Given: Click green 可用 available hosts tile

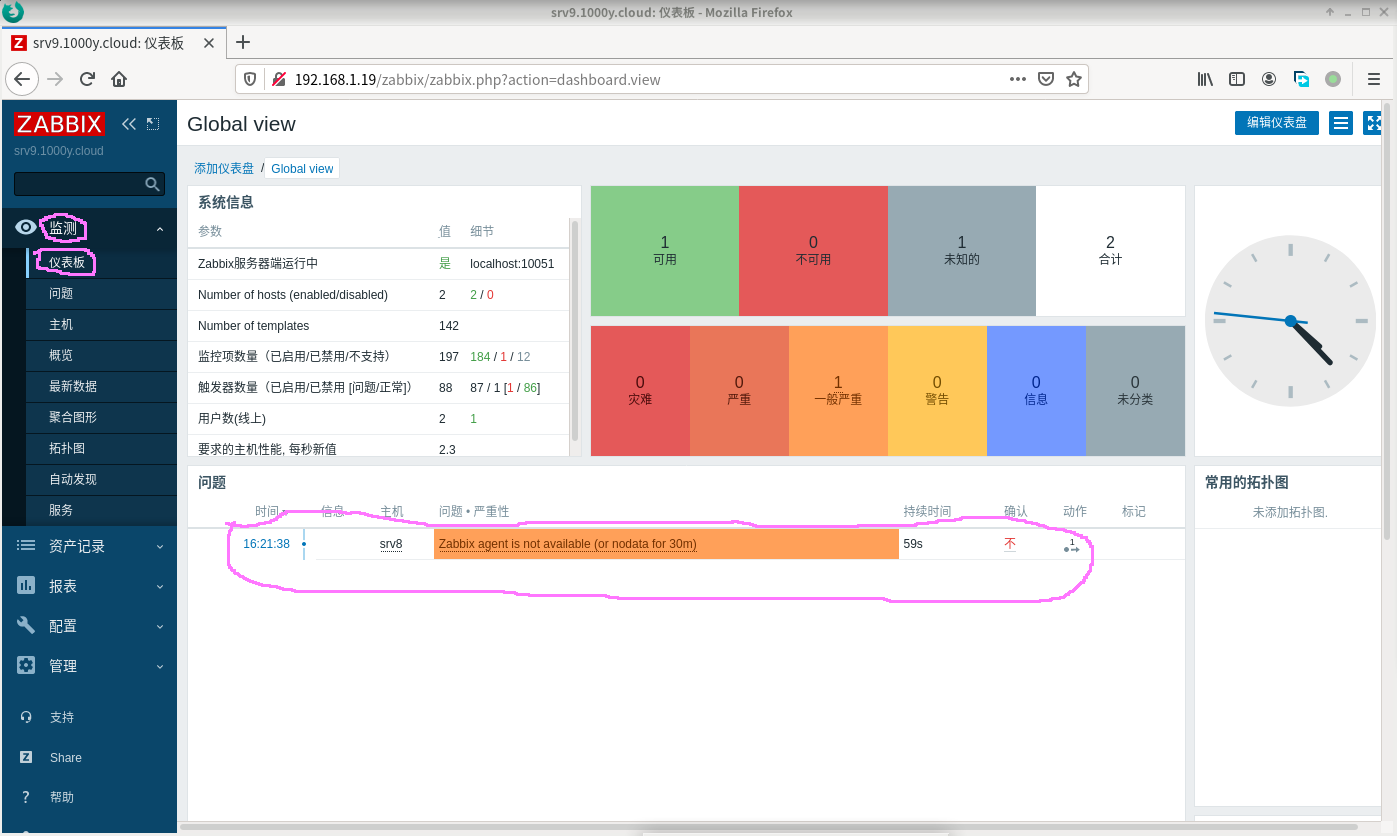Looking at the screenshot, I should point(665,251).
